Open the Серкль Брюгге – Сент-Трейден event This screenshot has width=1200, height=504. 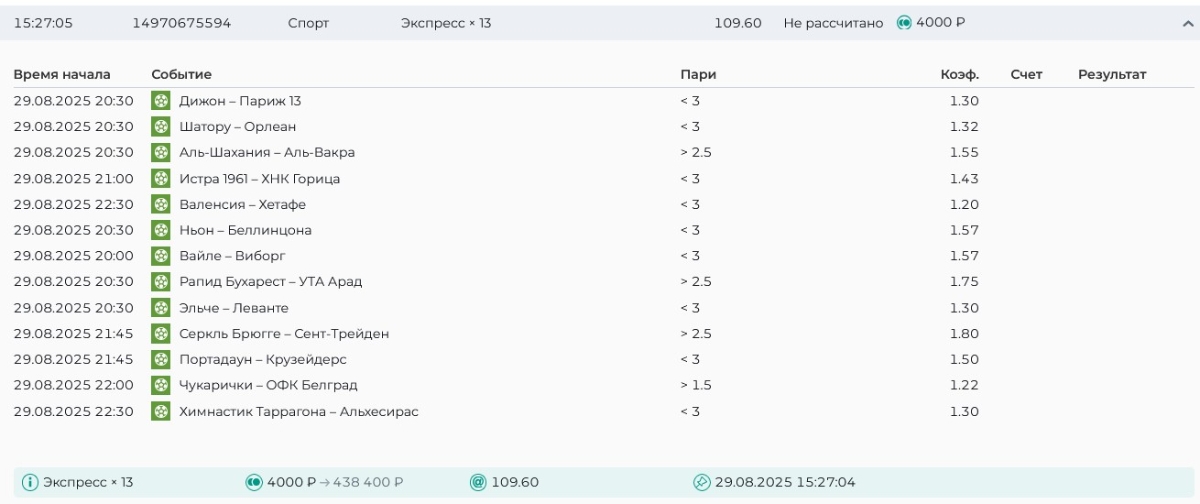[284, 334]
